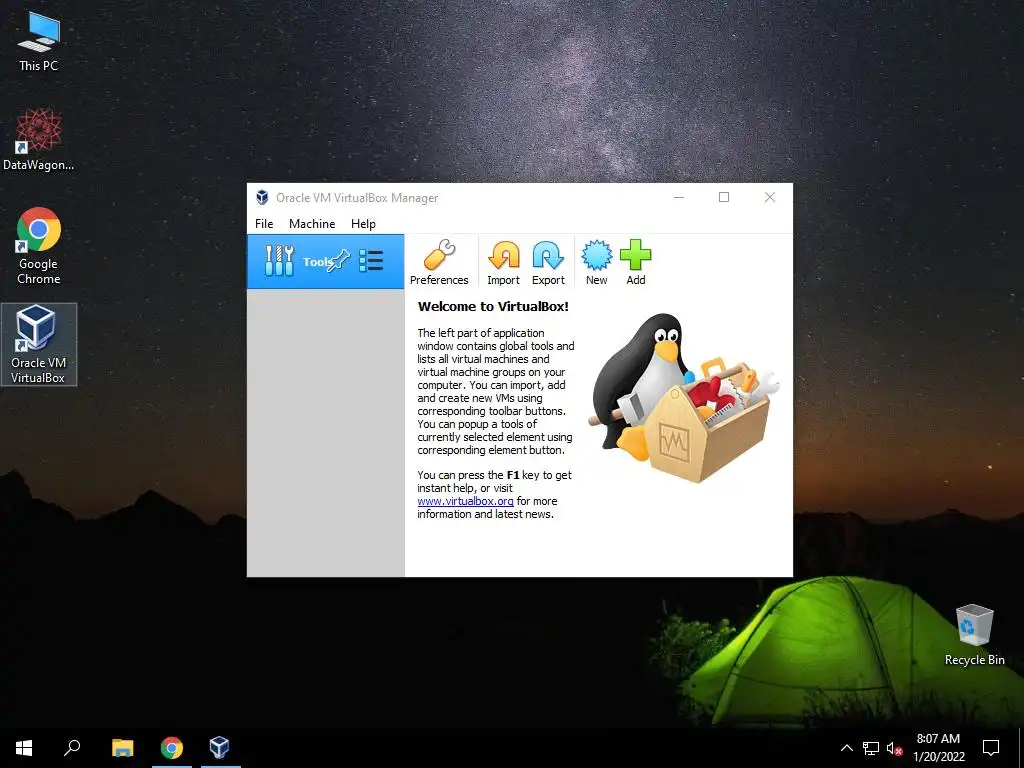Show hidden system tray icons
1024x768 pixels.
[x=846, y=748]
